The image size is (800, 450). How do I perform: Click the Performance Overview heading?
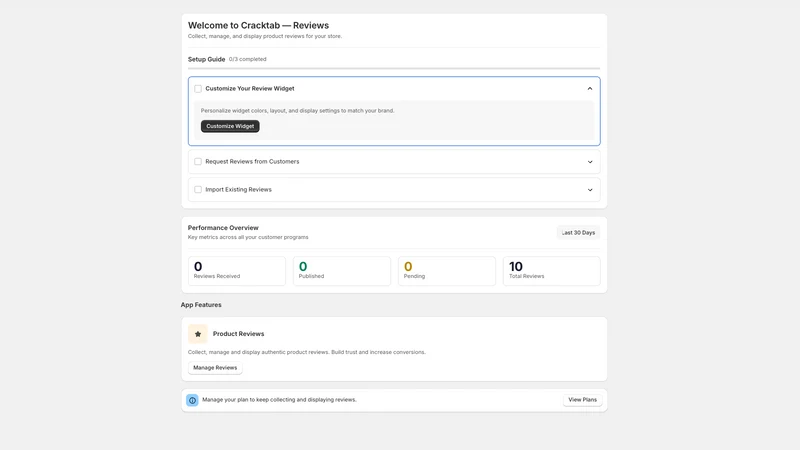tap(223, 228)
